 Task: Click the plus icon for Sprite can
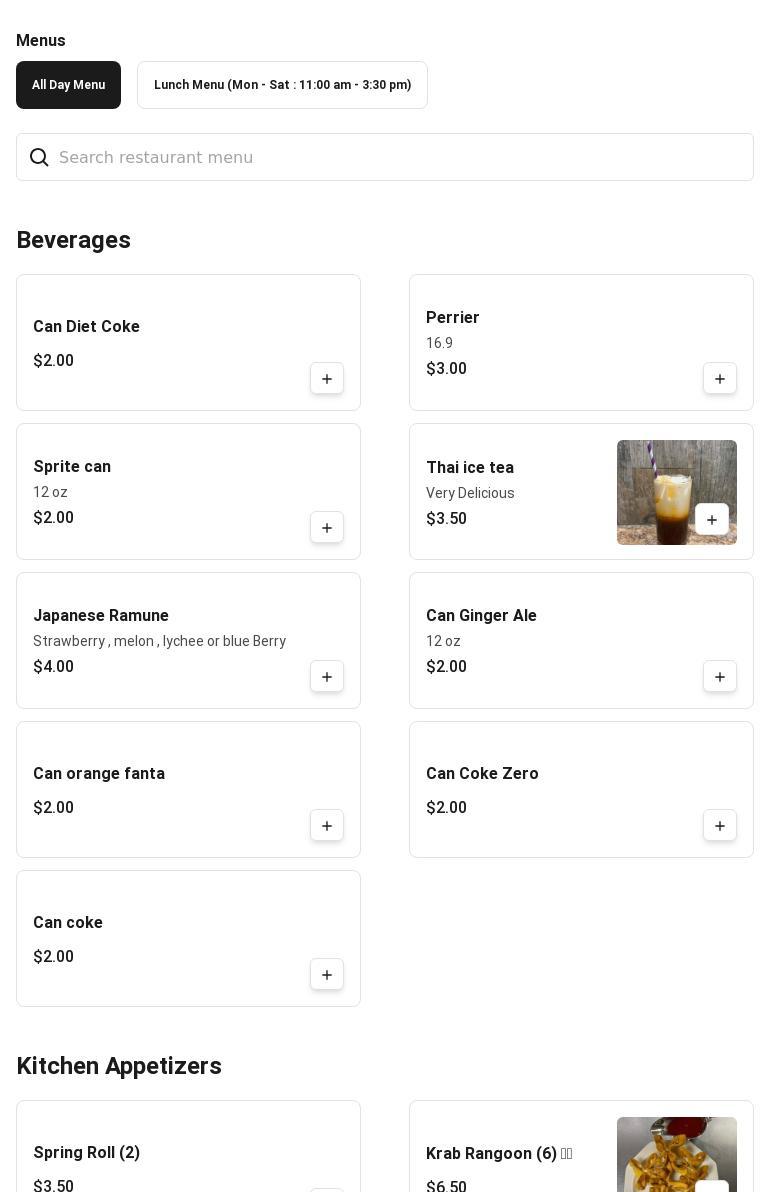(x=327, y=528)
